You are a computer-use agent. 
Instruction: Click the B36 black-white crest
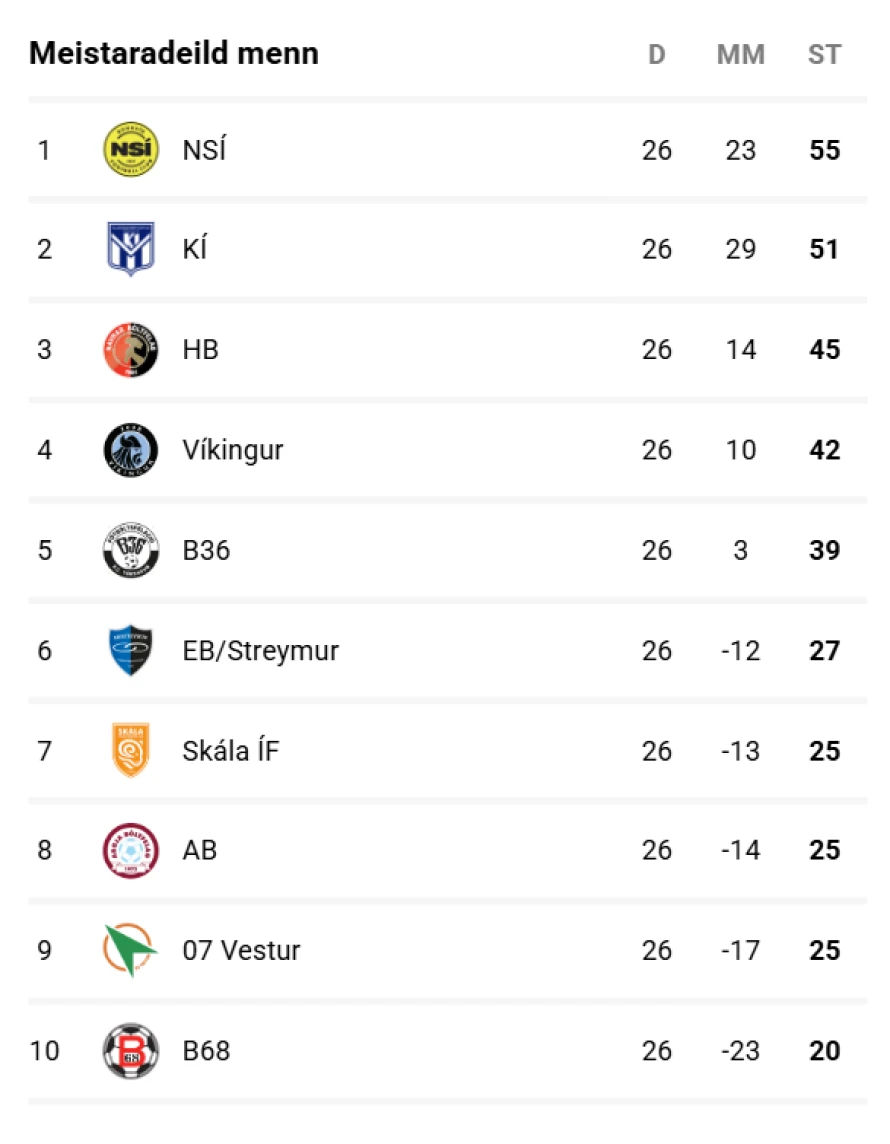tap(131, 549)
